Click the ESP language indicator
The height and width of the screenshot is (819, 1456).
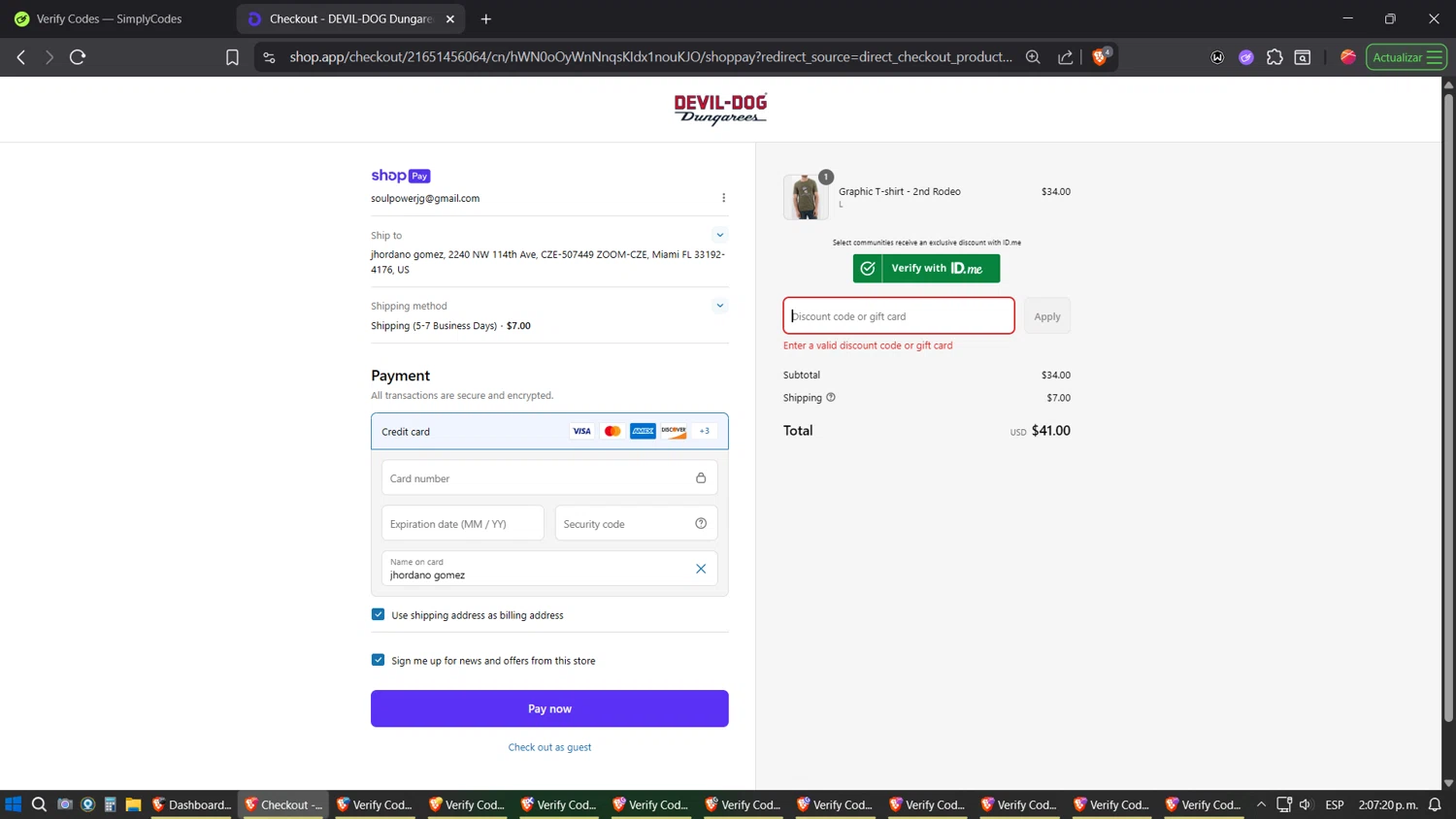coord(1335,804)
